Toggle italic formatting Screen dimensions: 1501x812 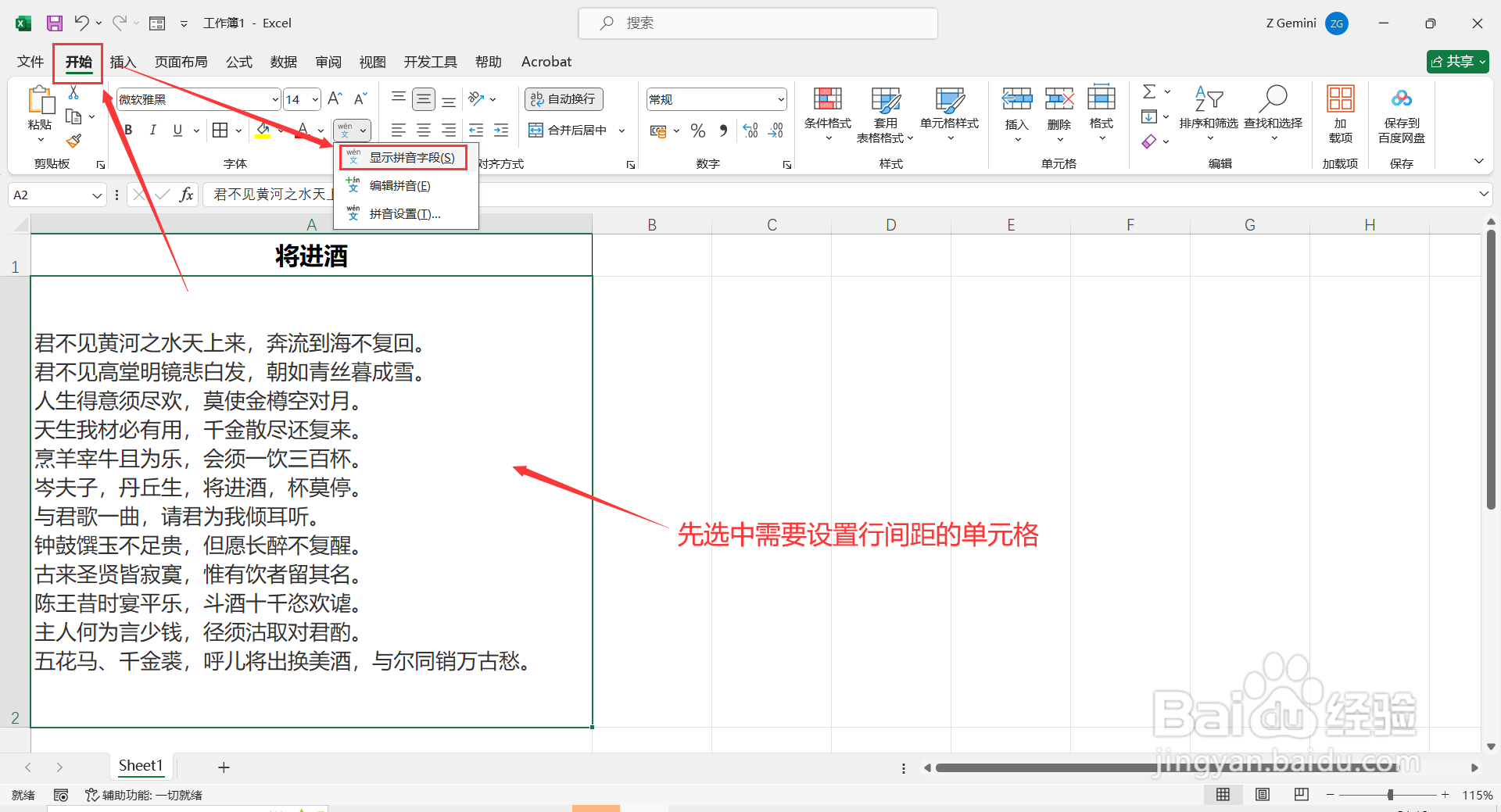pos(153,130)
